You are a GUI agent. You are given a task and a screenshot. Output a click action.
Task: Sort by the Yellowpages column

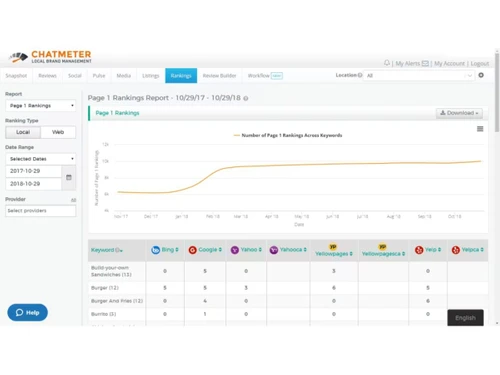334,254
